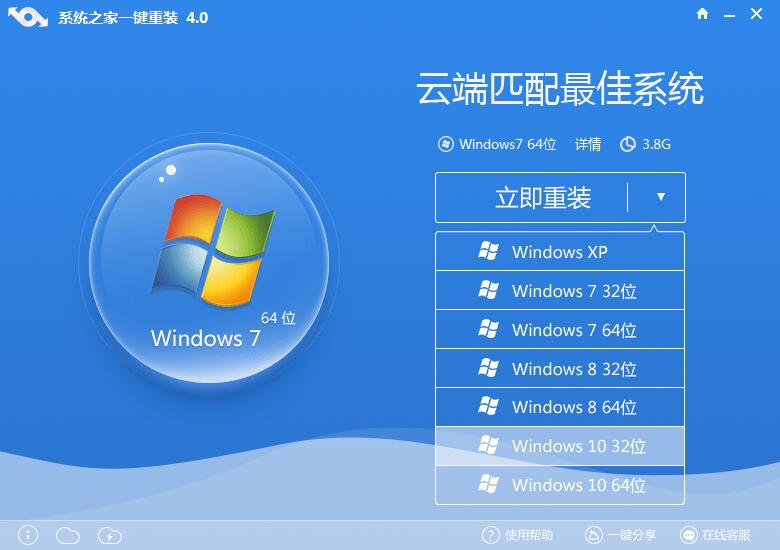Click the 立即重装 reinstall button
The width and height of the screenshot is (780, 550).
543,197
